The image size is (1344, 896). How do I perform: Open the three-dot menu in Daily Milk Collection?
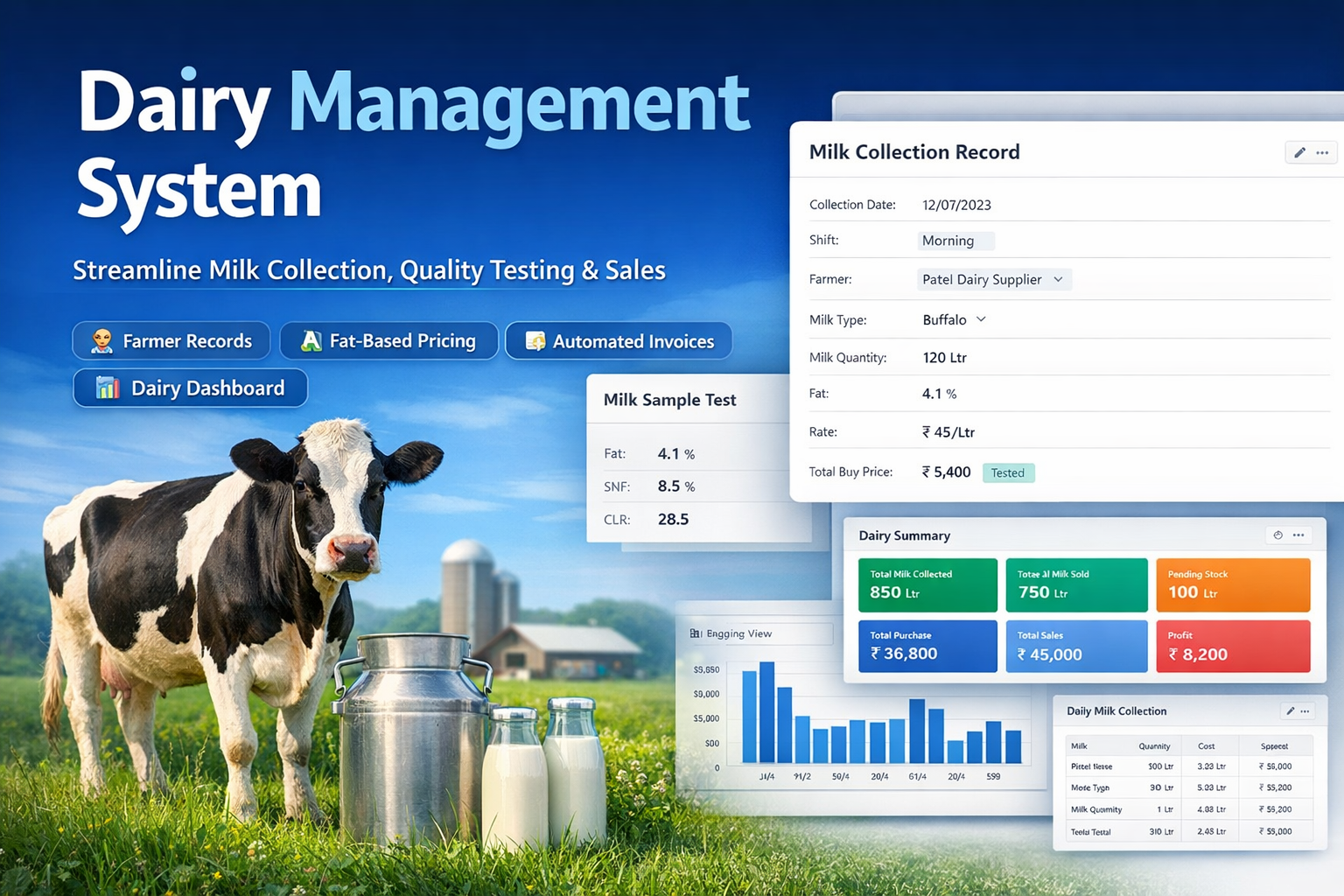[1305, 711]
